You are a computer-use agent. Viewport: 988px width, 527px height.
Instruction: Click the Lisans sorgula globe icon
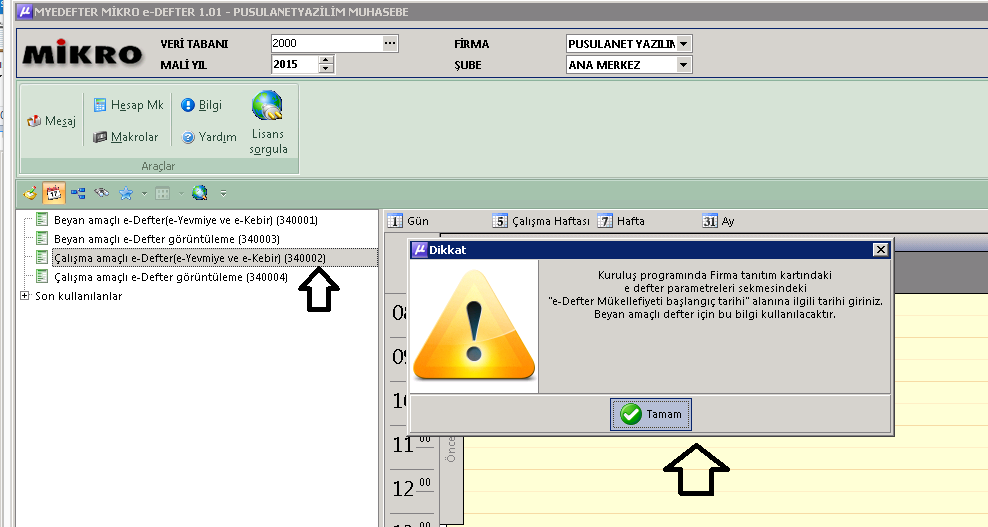point(267,105)
